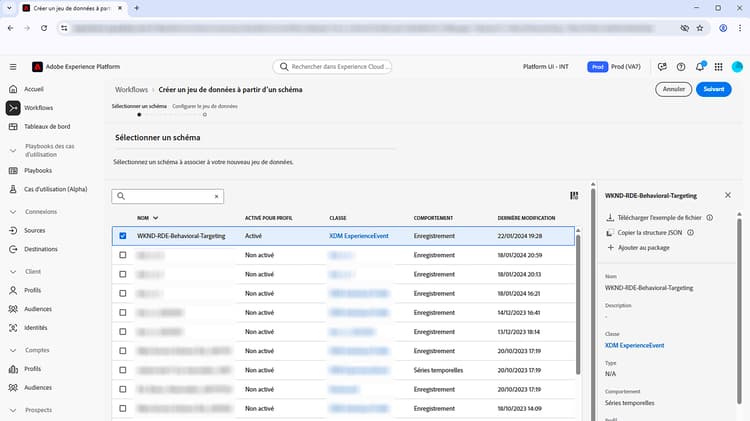Viewport: 750px width, 421px height.
Task: Collapse Playbooks des cas d'utilisation section
Action: click(13, 150)
